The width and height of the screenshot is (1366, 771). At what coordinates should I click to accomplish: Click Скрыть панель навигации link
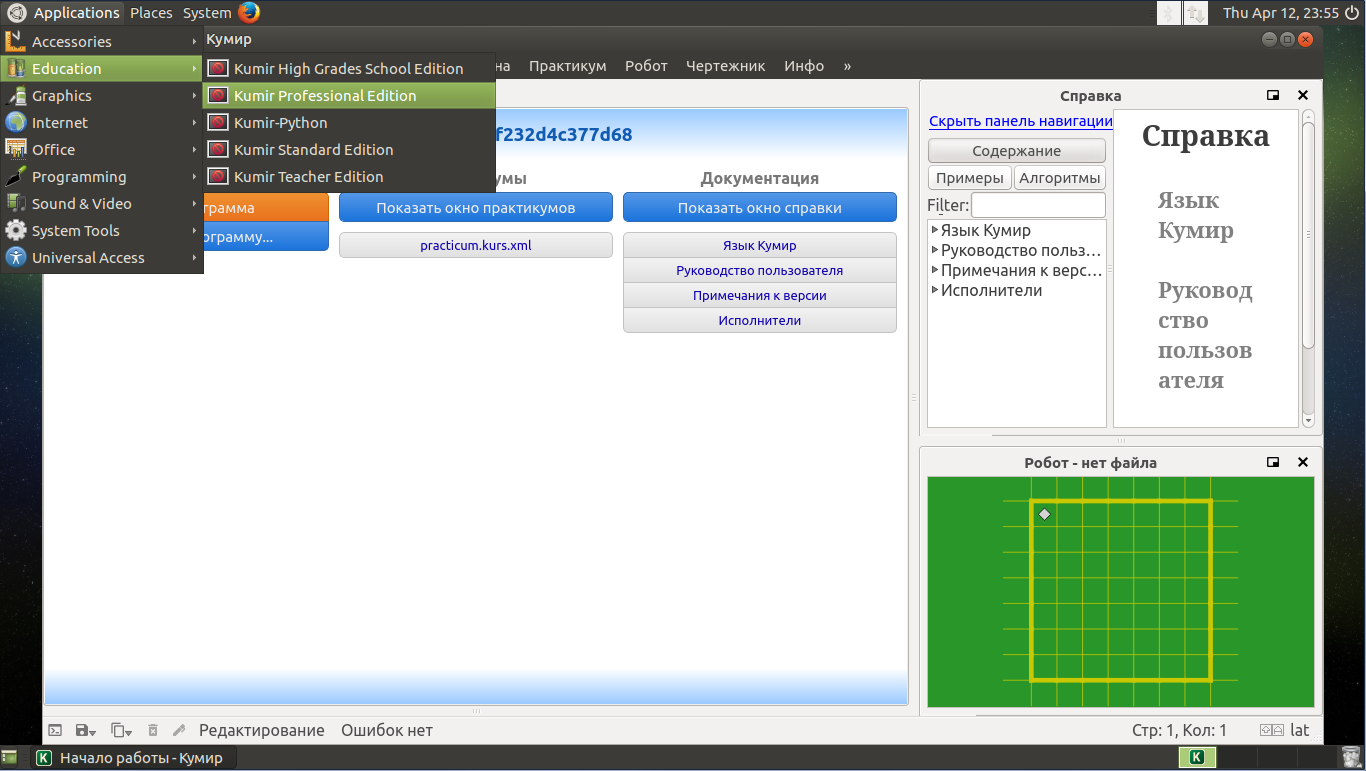(x=1021, y=121)
